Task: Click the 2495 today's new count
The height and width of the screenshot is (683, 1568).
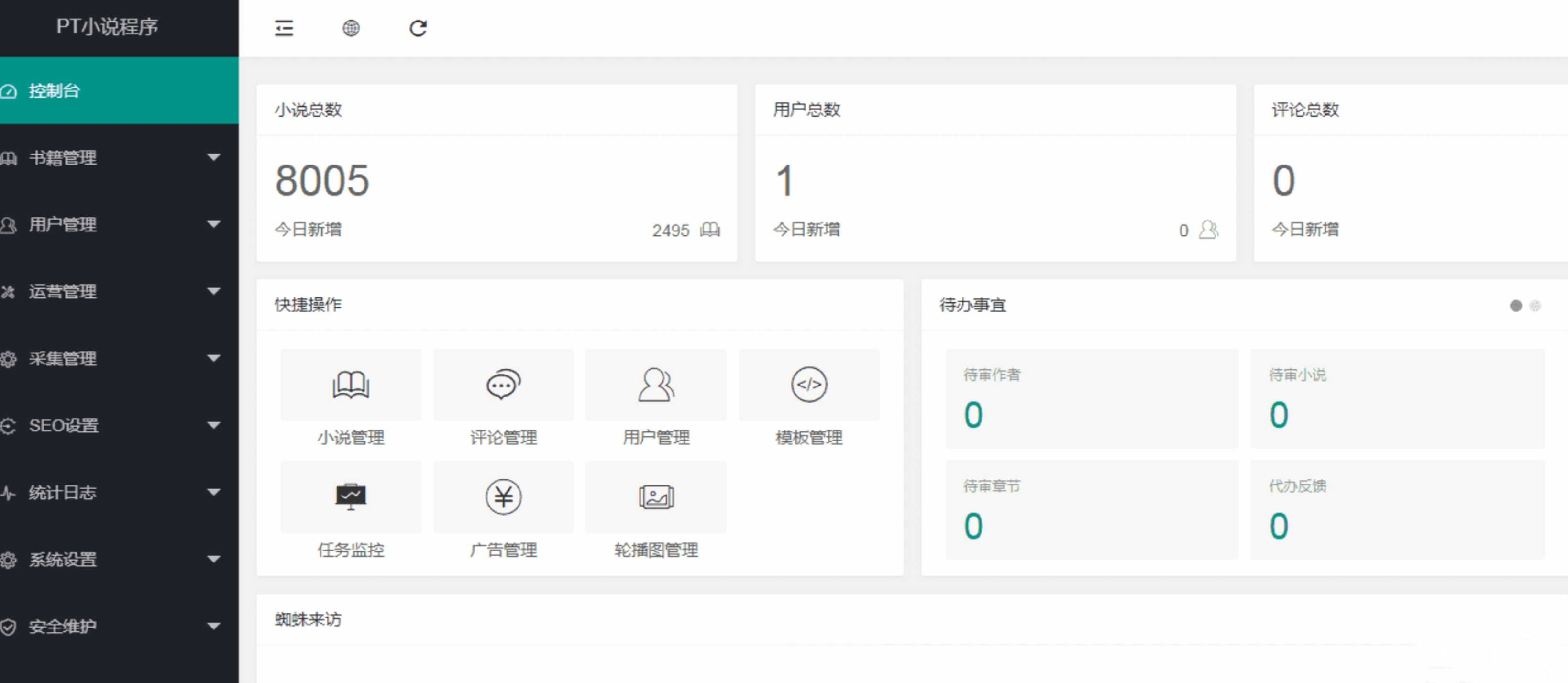Action: point(671,231)
